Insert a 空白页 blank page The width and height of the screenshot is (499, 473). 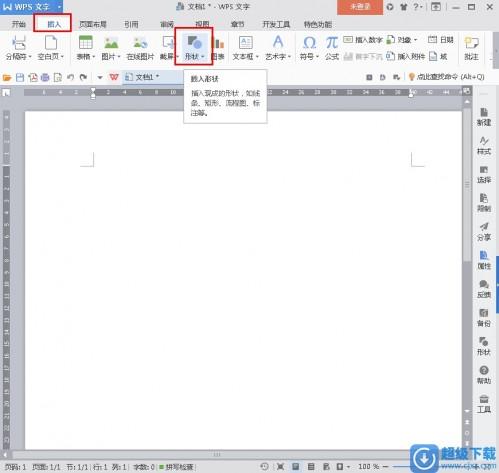(x=51, y=47)
